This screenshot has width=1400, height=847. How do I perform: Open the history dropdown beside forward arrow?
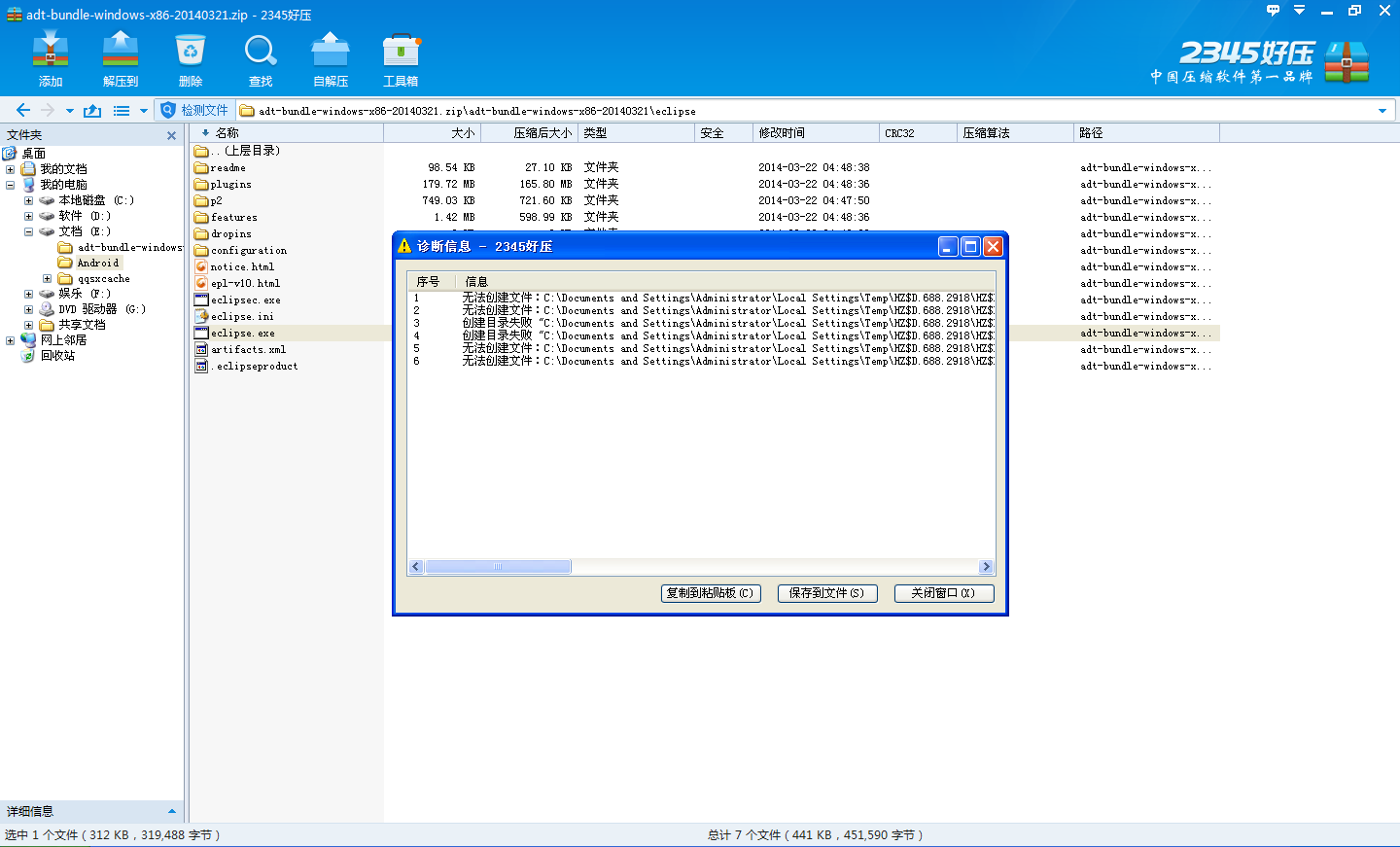coord(69,111)
